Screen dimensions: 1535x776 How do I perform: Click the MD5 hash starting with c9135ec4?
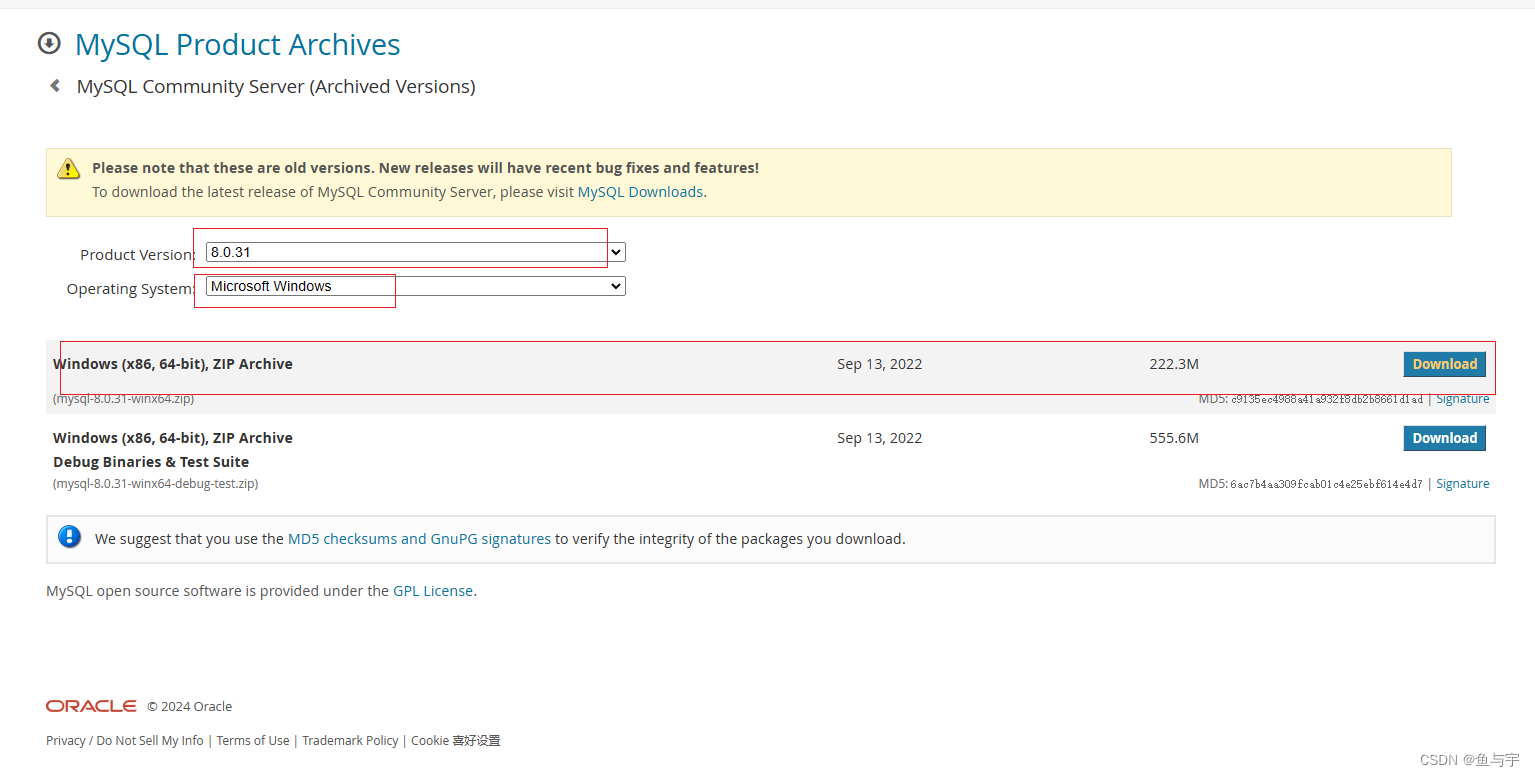pos(1326,399)
